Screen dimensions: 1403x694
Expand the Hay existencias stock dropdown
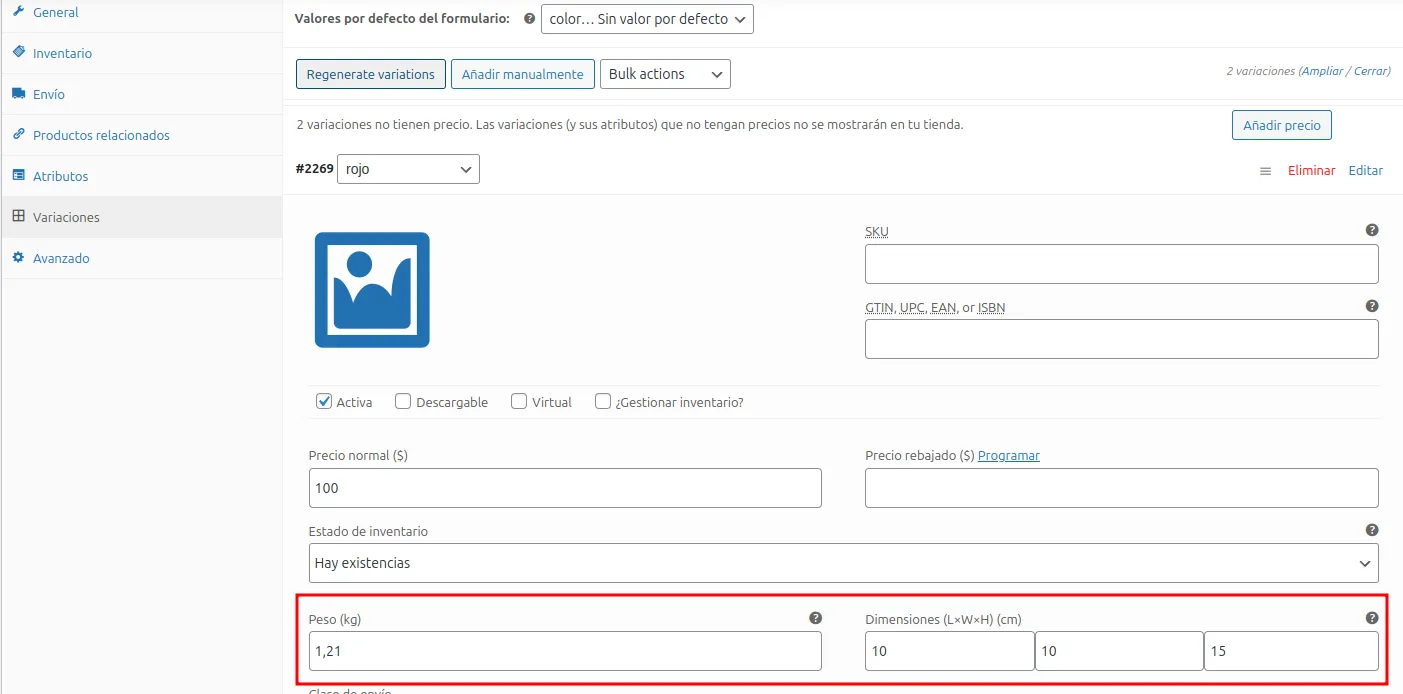coord(843,563)
